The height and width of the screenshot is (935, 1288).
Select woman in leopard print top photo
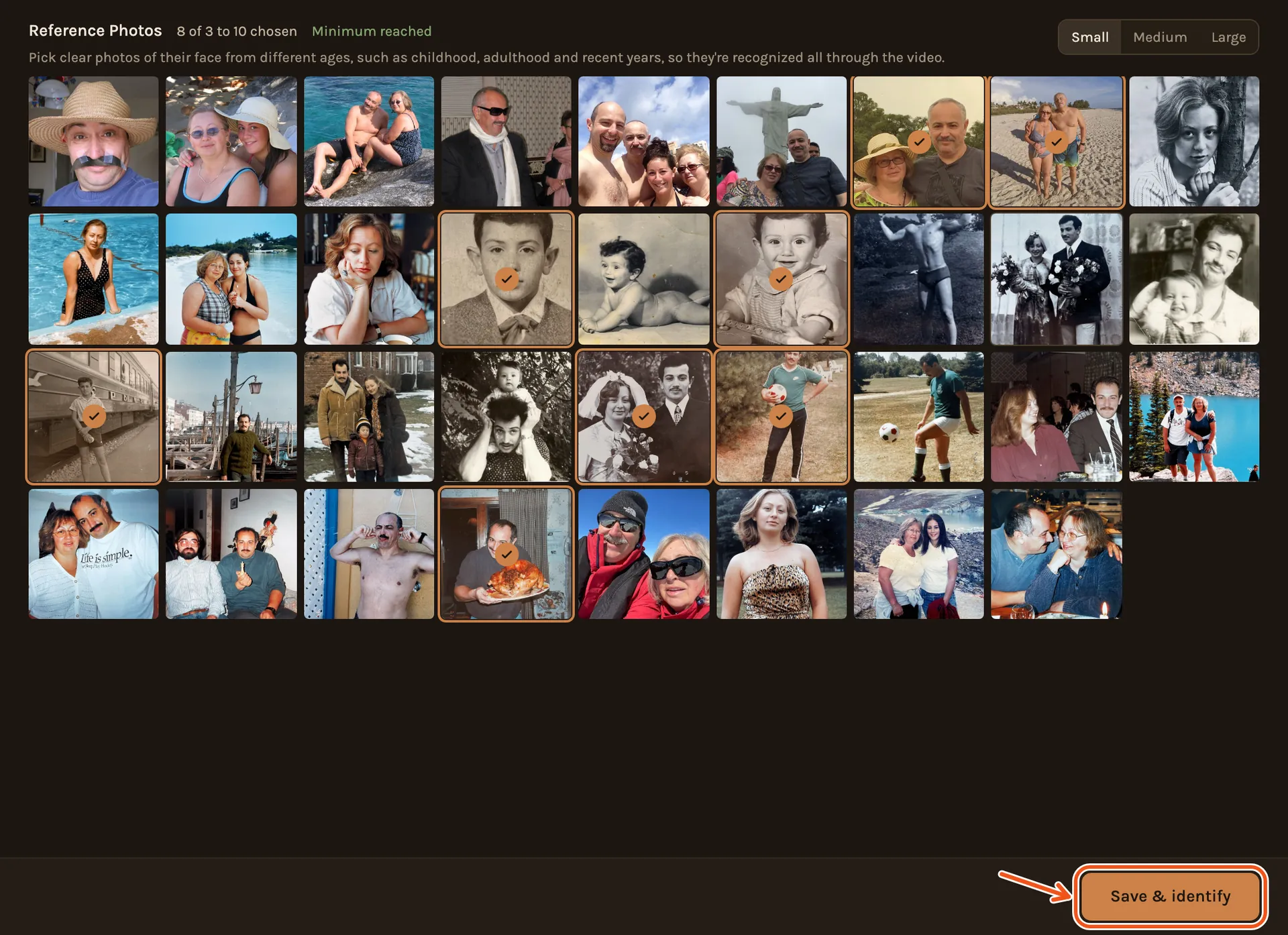781,554
